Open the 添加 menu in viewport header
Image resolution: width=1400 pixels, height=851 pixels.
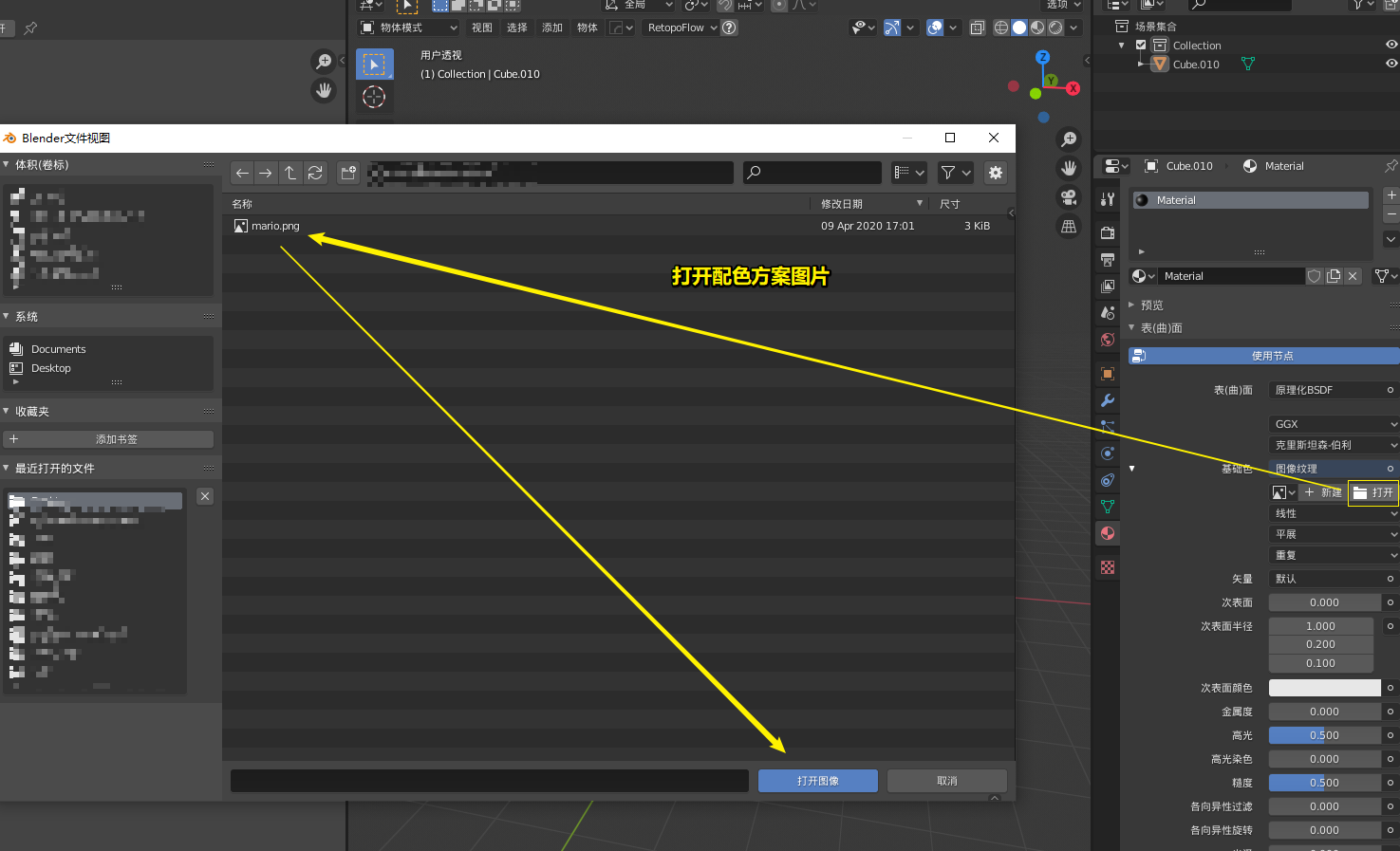coord(552,28)
